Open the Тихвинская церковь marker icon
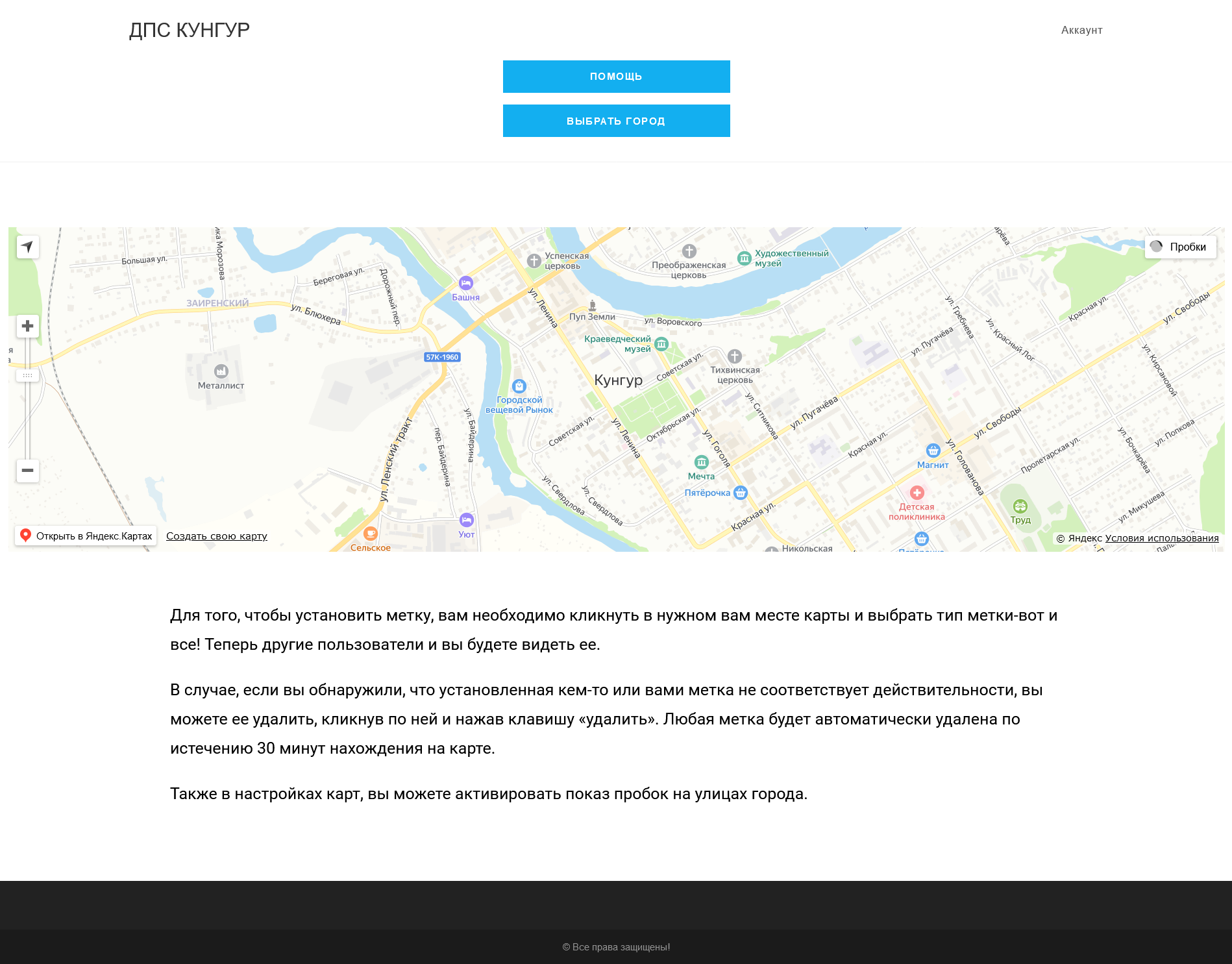This screenshot has height=964, width=1232. [735, 356]
